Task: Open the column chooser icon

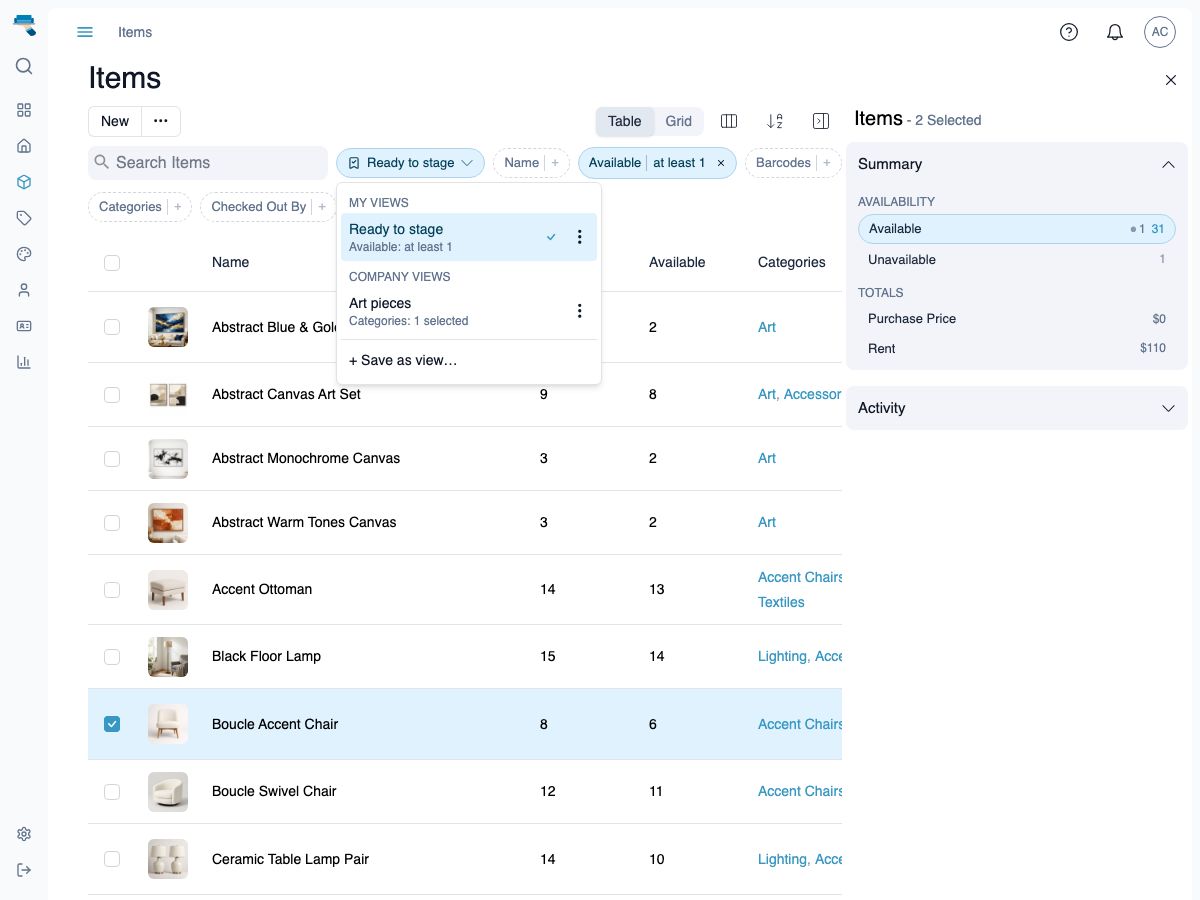Action: pos(729,121)
